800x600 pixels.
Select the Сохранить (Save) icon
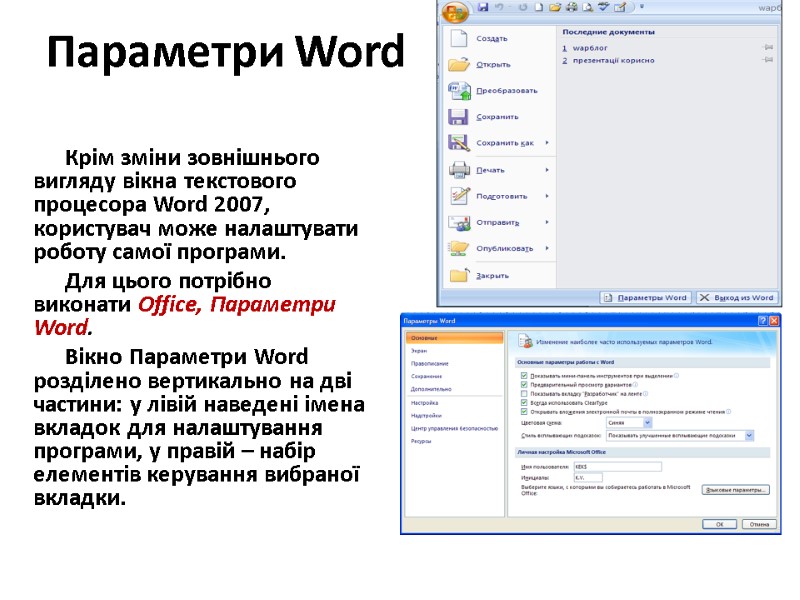458,116
